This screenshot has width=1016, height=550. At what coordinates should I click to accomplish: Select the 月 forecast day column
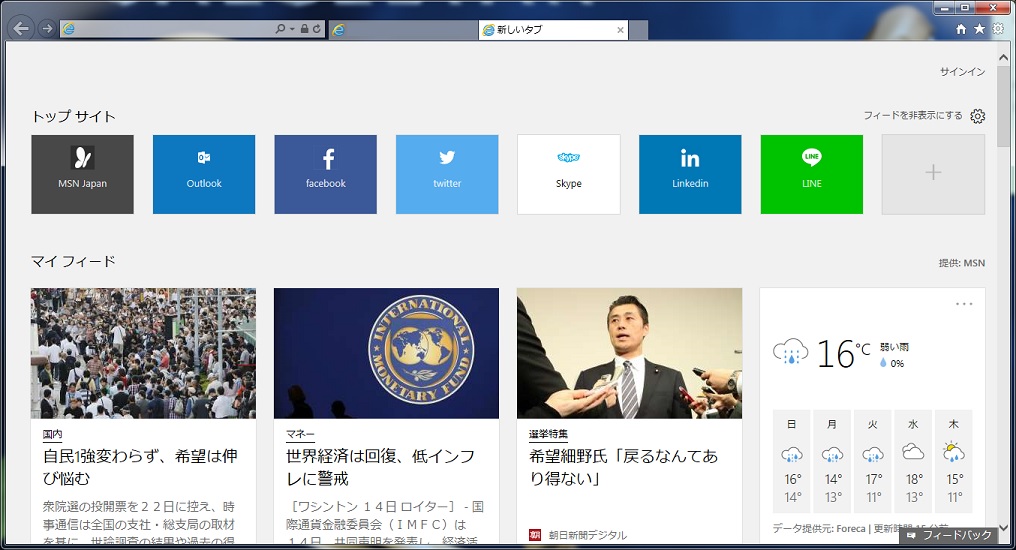833,461
